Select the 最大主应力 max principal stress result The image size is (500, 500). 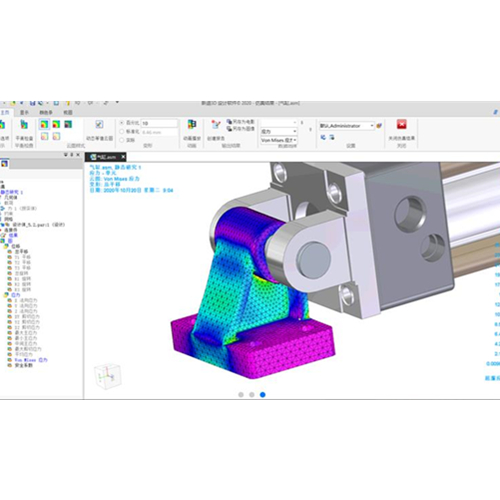click(26, 333)
